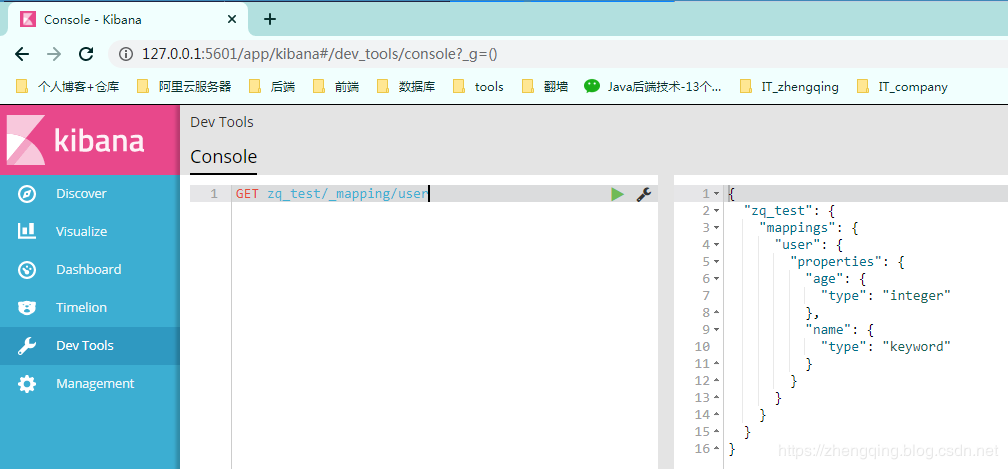Open IT_zhengqing bookmark folder

[789, 86]
